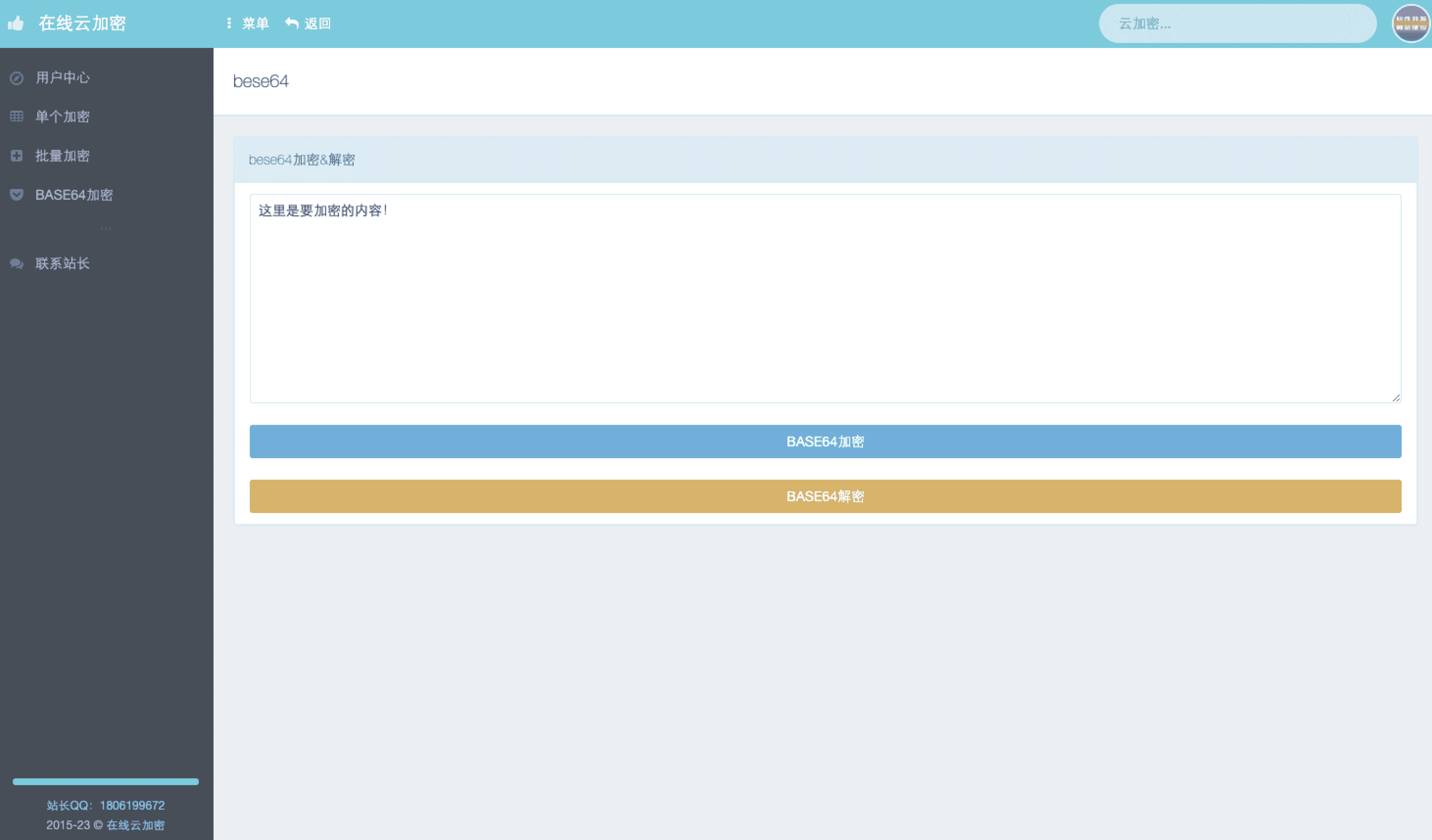The image size is (1432, 840).
Task: Click the 在线云加密 footer link
Action: point(135,825)
